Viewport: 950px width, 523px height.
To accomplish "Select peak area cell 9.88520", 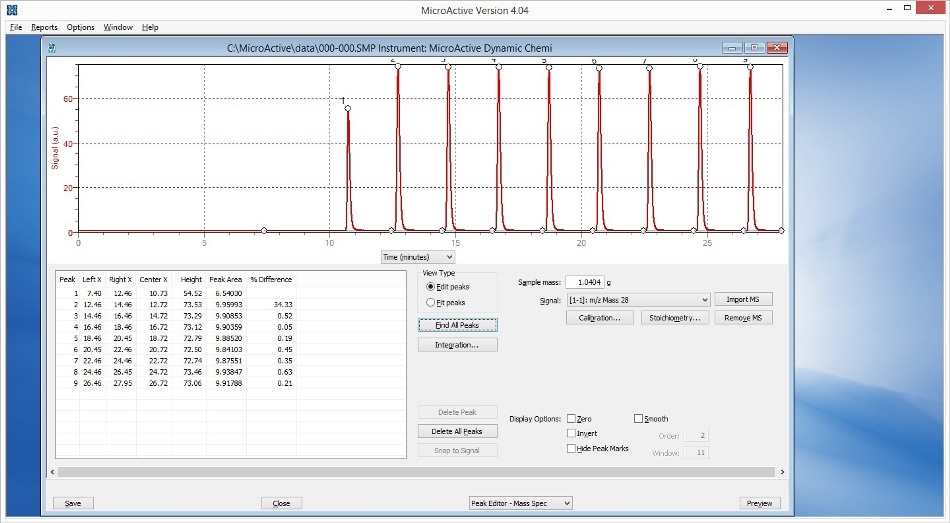I will pos(226,338).
